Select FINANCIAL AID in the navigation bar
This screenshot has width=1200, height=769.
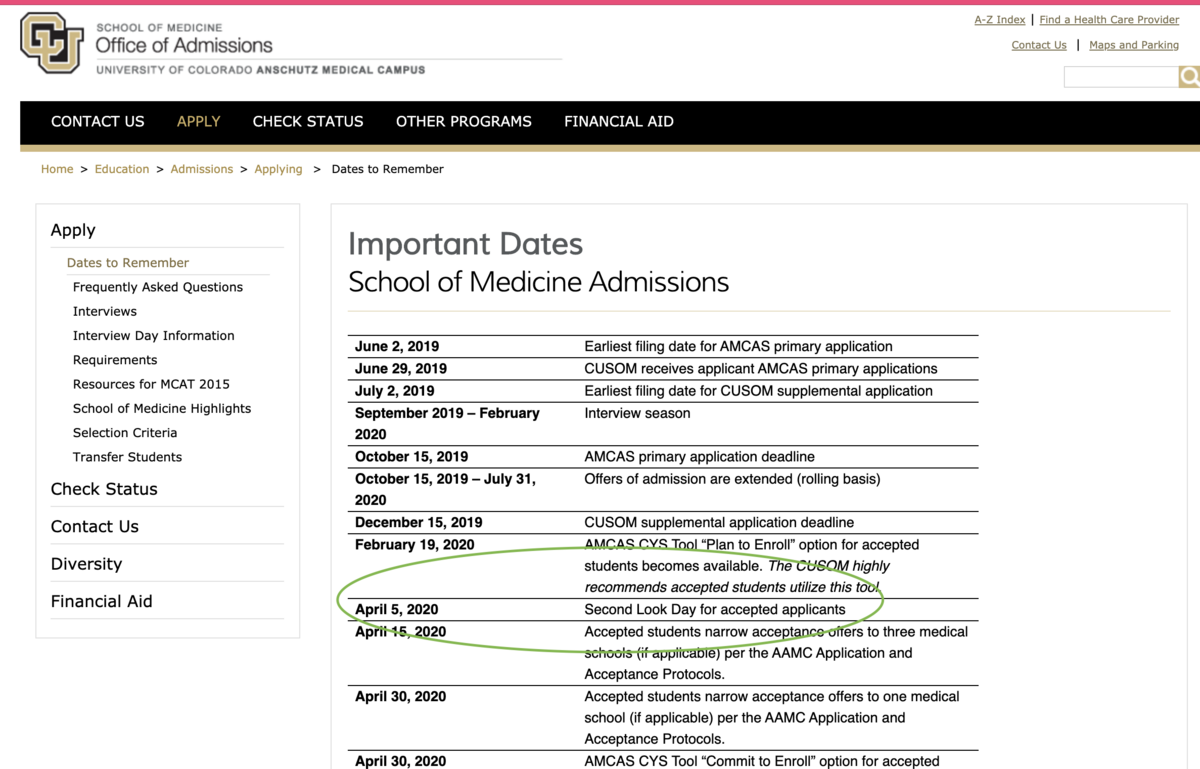point(618,122)
